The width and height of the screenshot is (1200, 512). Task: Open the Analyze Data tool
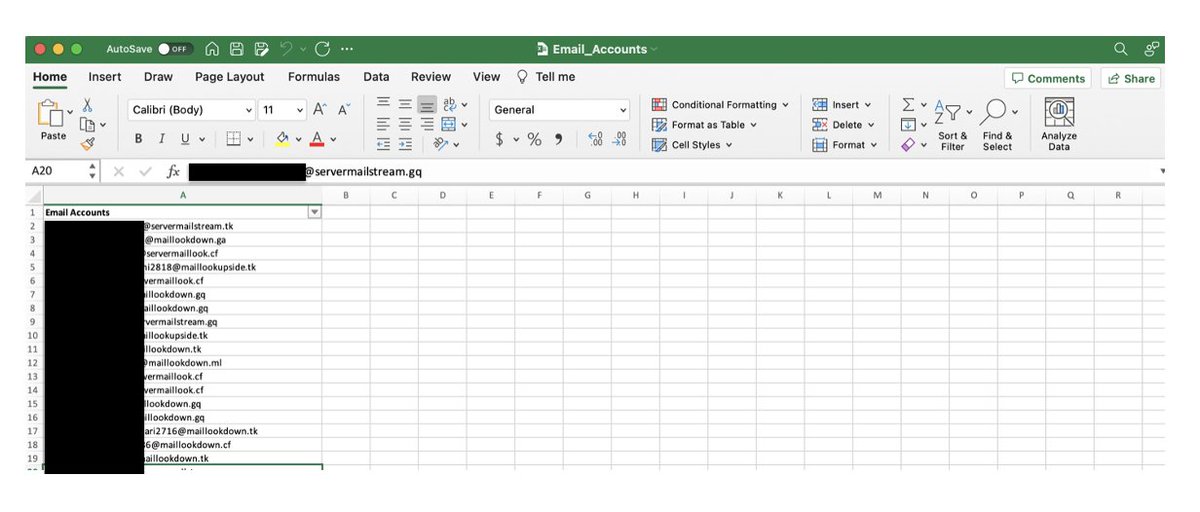coord(1058,124)
